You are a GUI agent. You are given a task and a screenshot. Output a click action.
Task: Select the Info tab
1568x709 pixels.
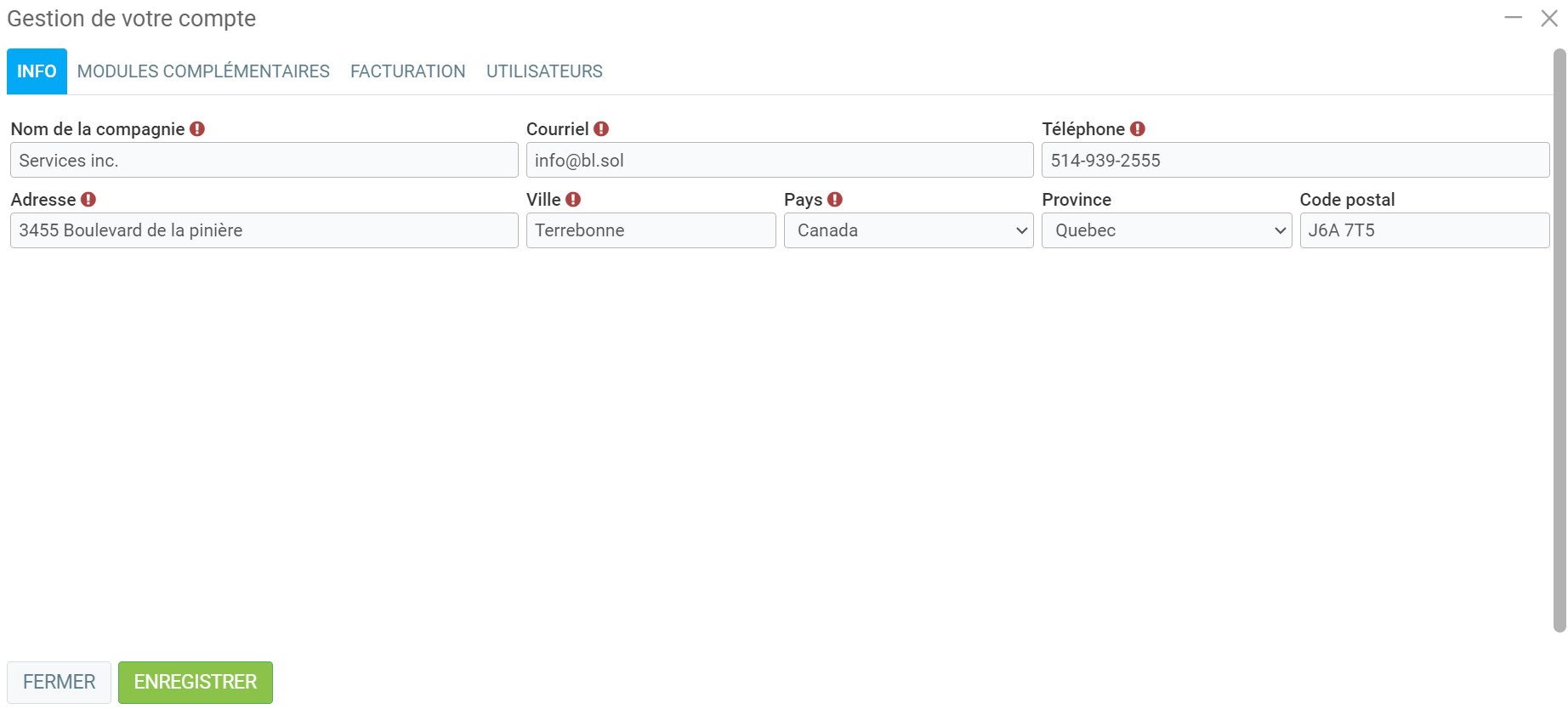37,71
